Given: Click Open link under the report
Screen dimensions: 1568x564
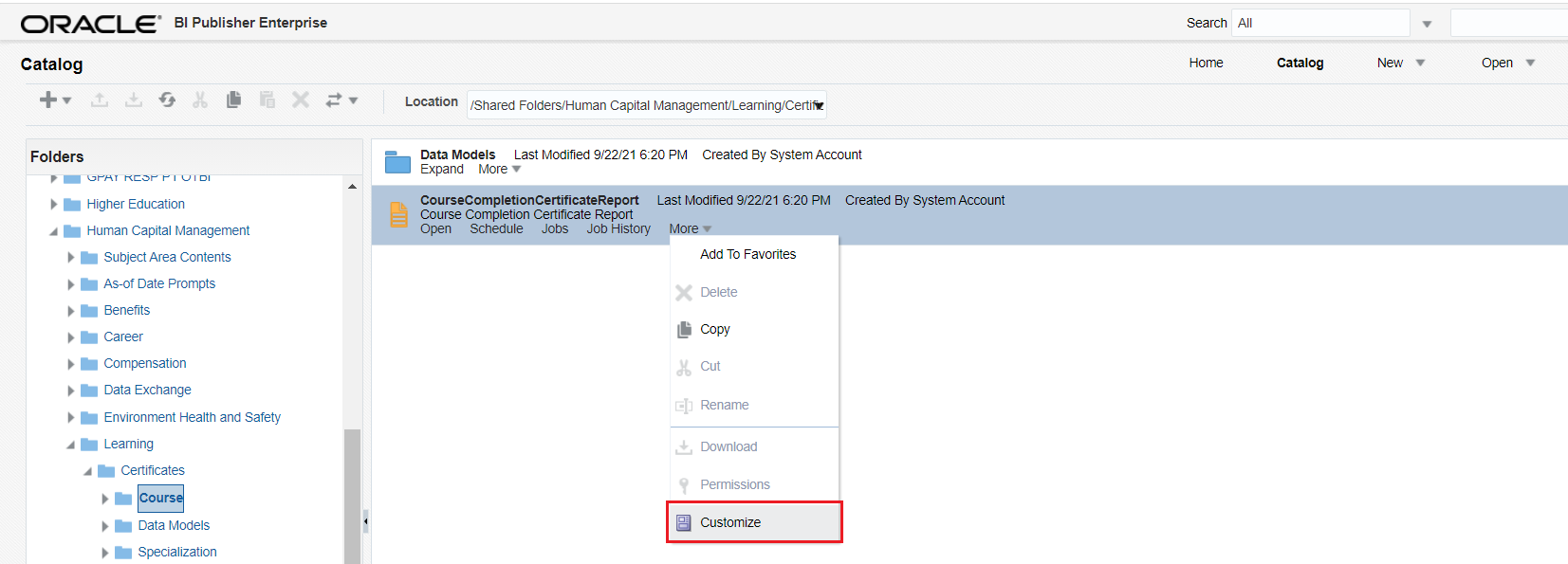Looking at the screenshot, I should [x=436, y=228].
